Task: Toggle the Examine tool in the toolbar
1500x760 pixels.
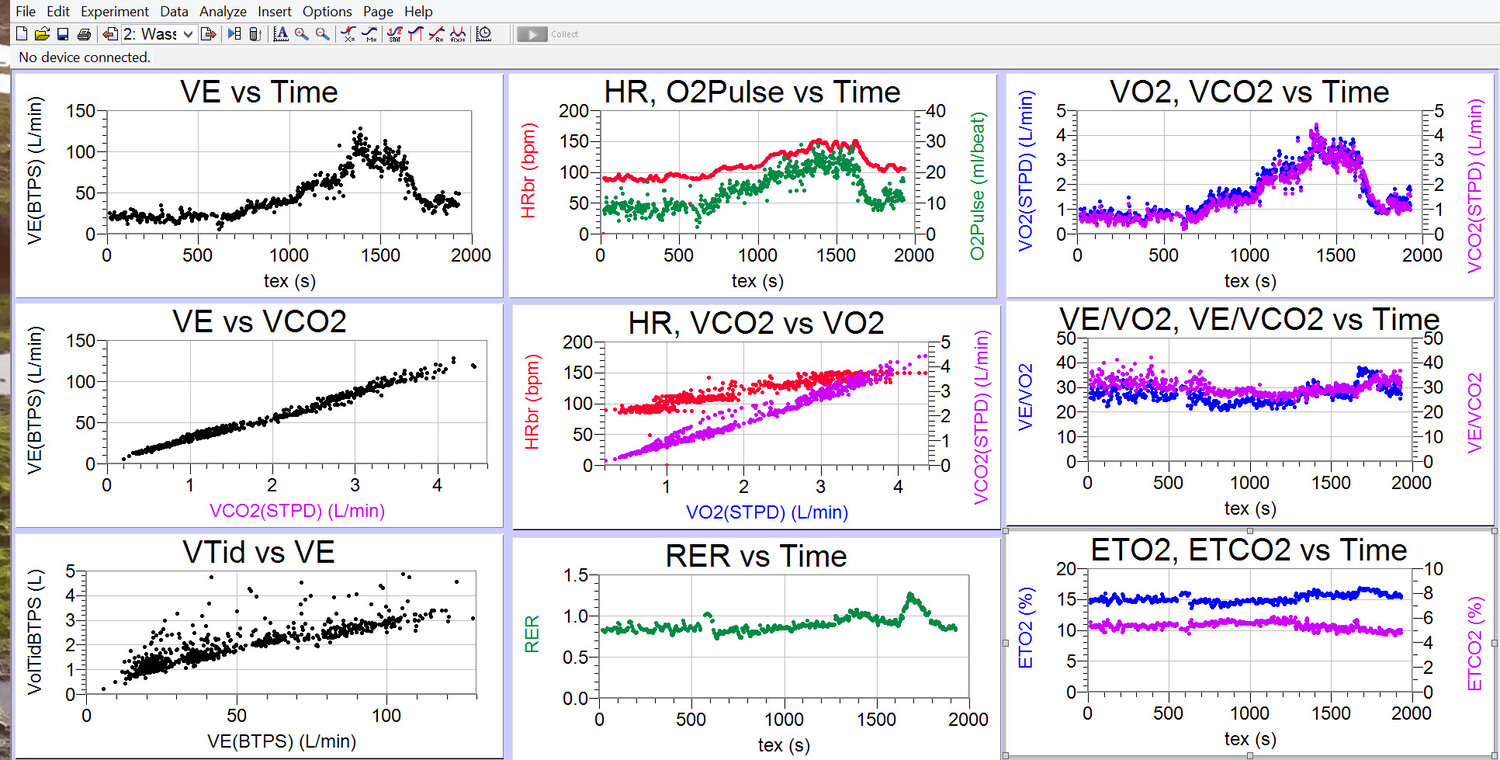Action: (349, 34)
